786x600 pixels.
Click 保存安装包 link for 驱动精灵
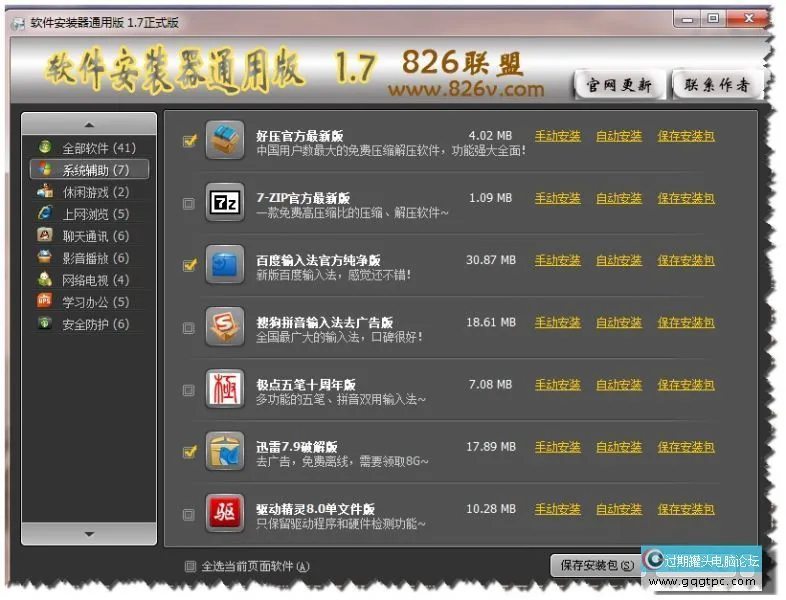tap(686, 509)
